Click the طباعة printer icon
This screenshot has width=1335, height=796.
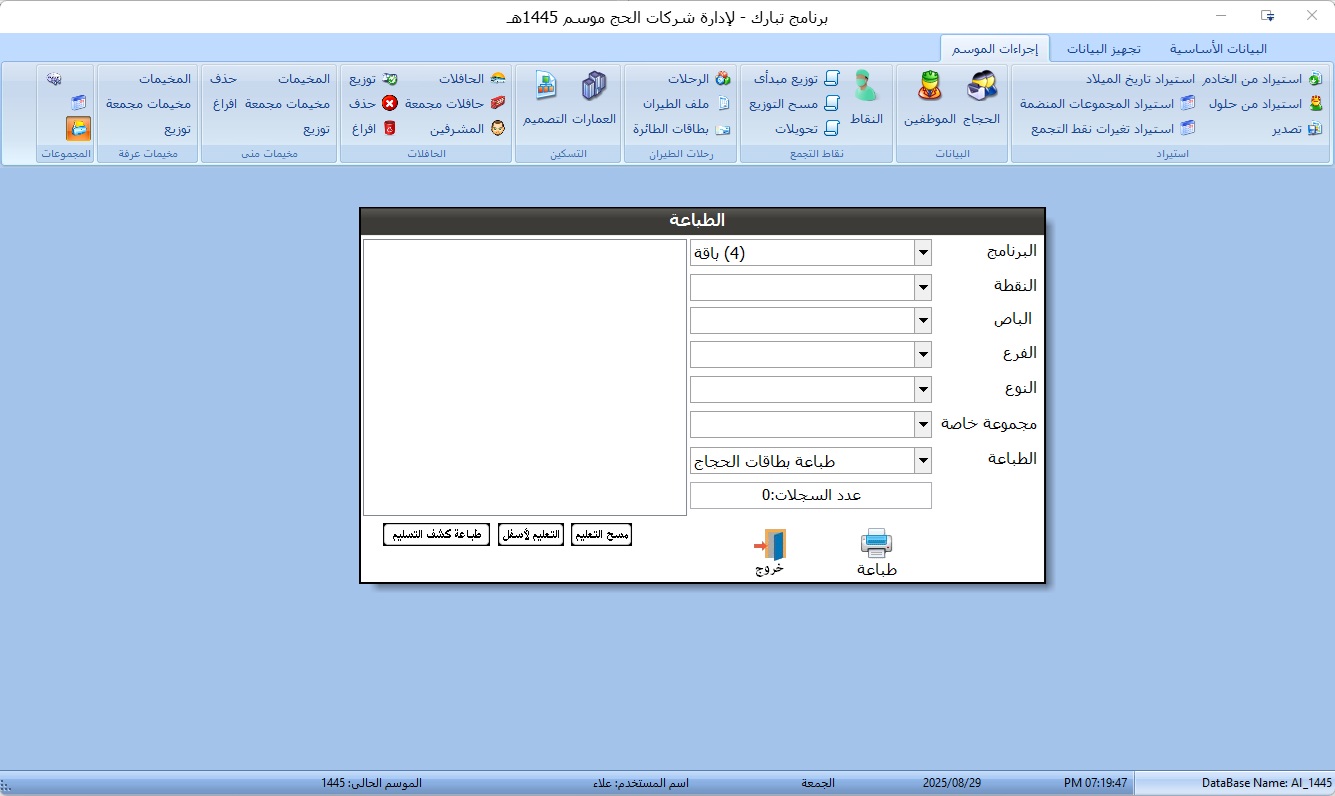[x=876, y=545]
